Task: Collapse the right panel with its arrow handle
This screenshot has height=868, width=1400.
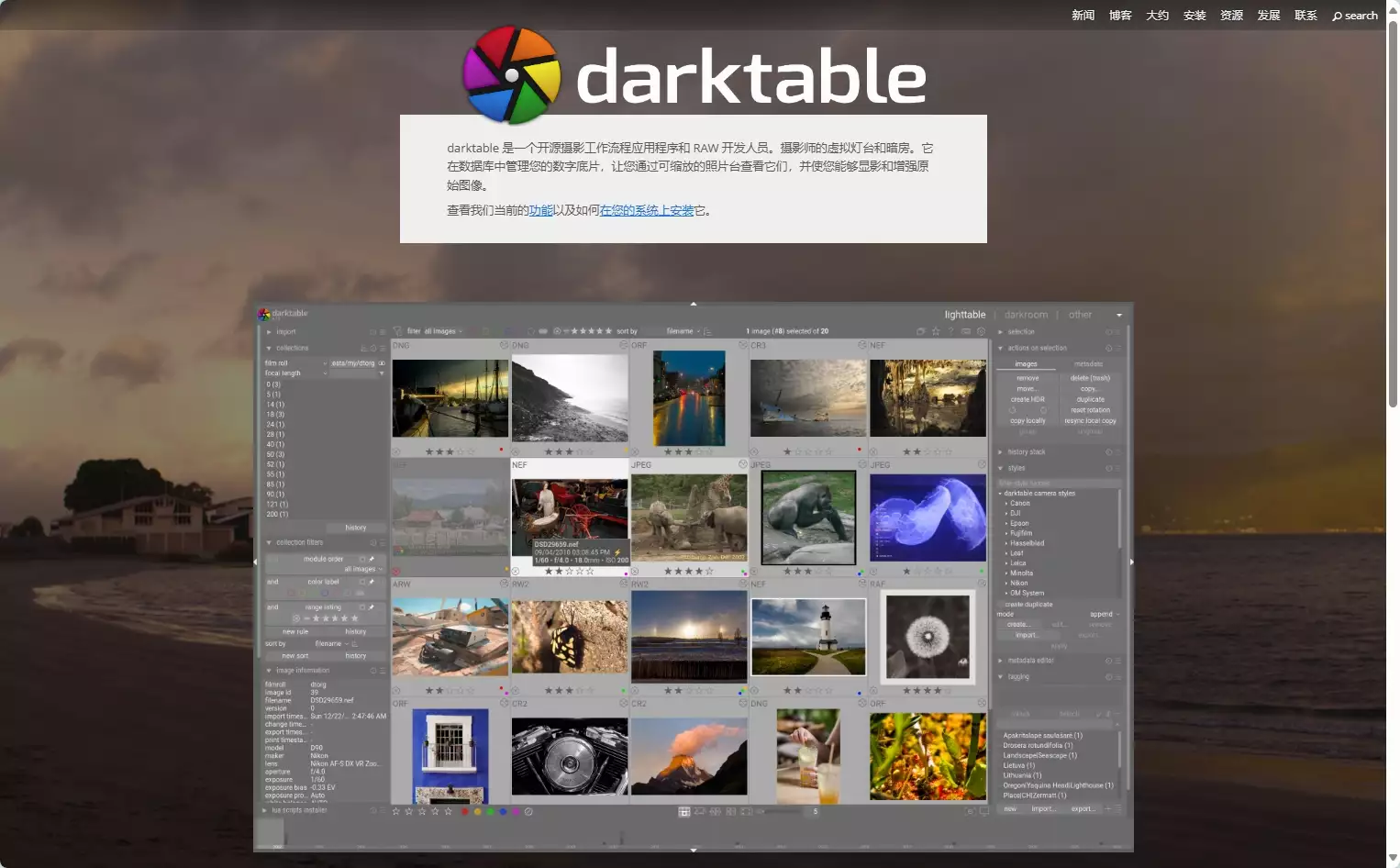Action: tap(1131, 562)
